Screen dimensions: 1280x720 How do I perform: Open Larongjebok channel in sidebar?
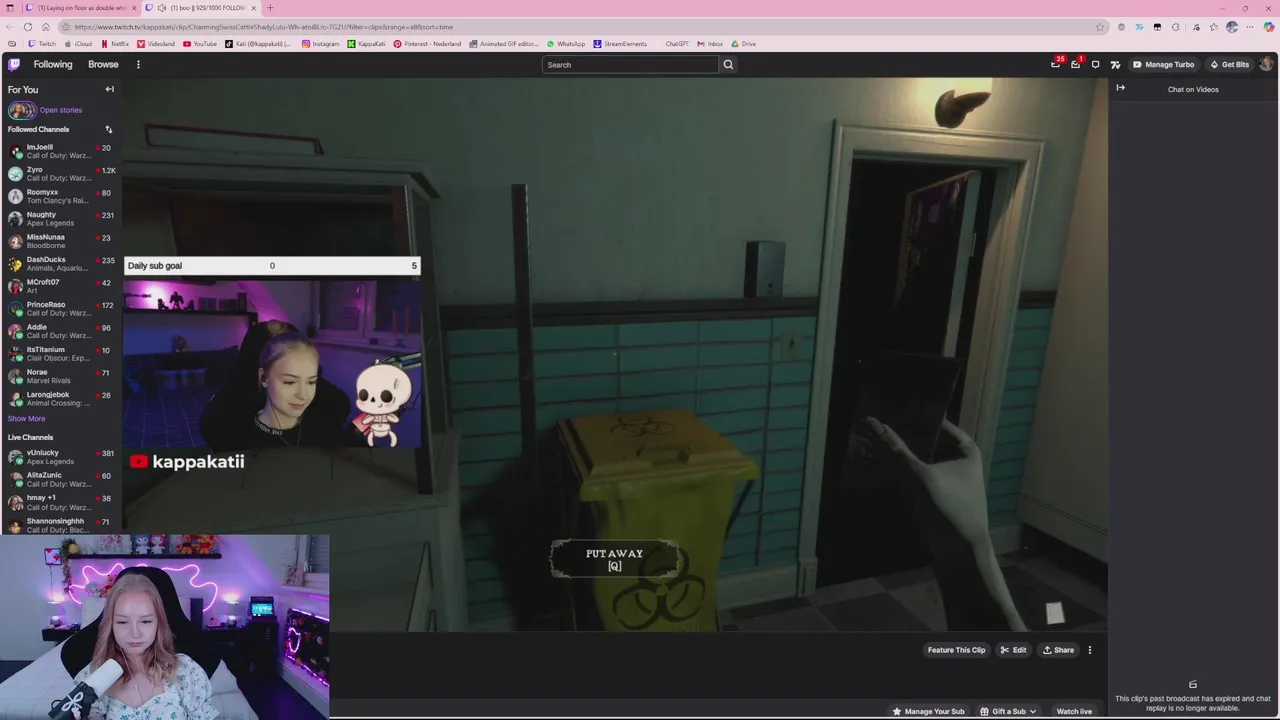(60, 399)
